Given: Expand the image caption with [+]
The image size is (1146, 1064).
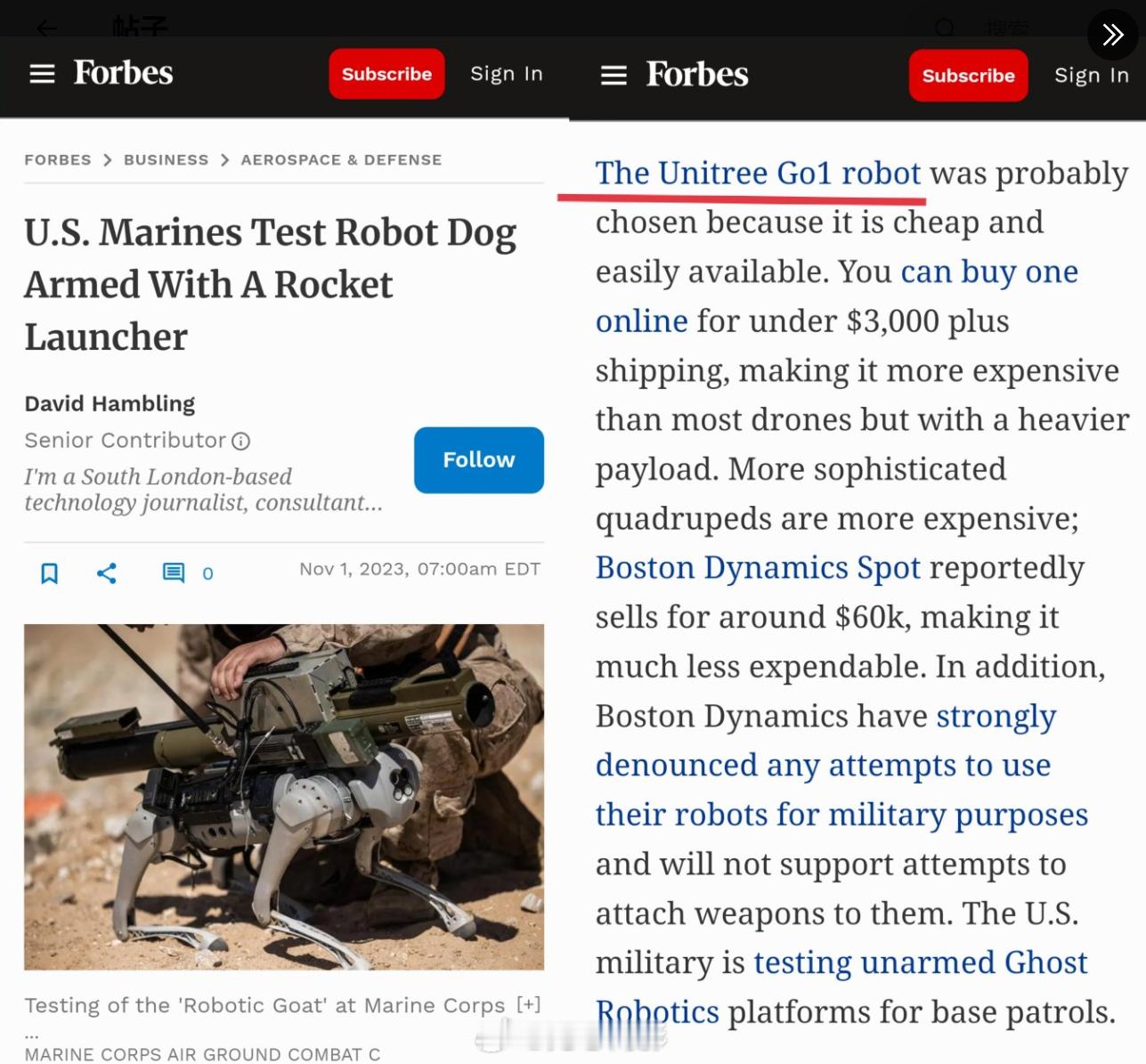Looking at the screenshot, I should [x=529, y=1004].
